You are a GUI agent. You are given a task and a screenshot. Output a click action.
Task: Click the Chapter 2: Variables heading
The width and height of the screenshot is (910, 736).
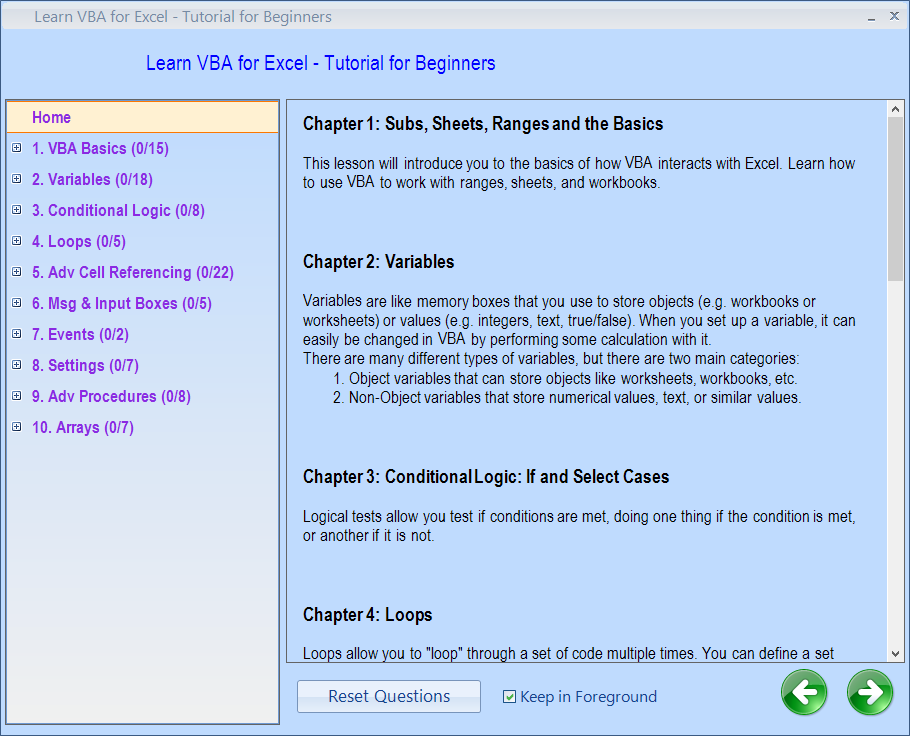pos(378,262)
